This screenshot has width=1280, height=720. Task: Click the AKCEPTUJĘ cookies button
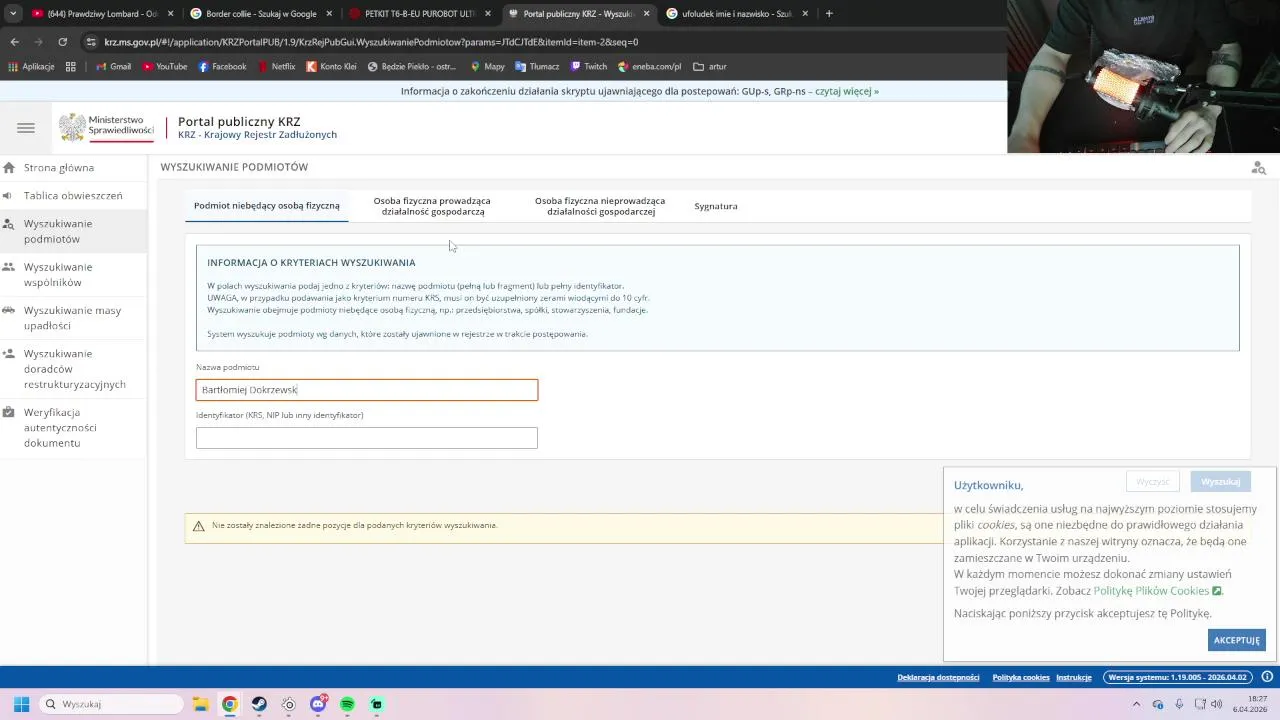1236,640
